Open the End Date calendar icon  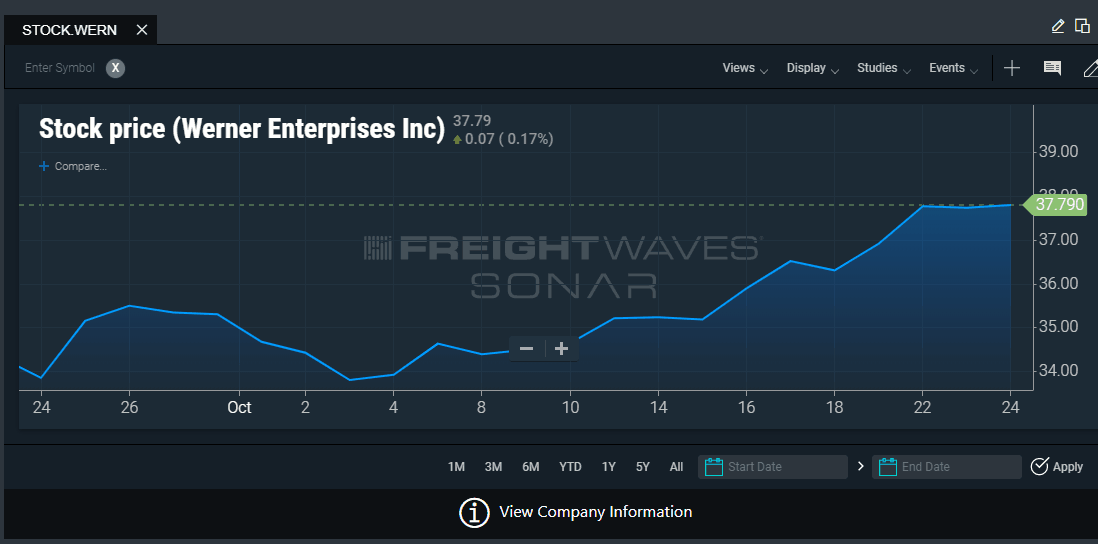[887, 467]
